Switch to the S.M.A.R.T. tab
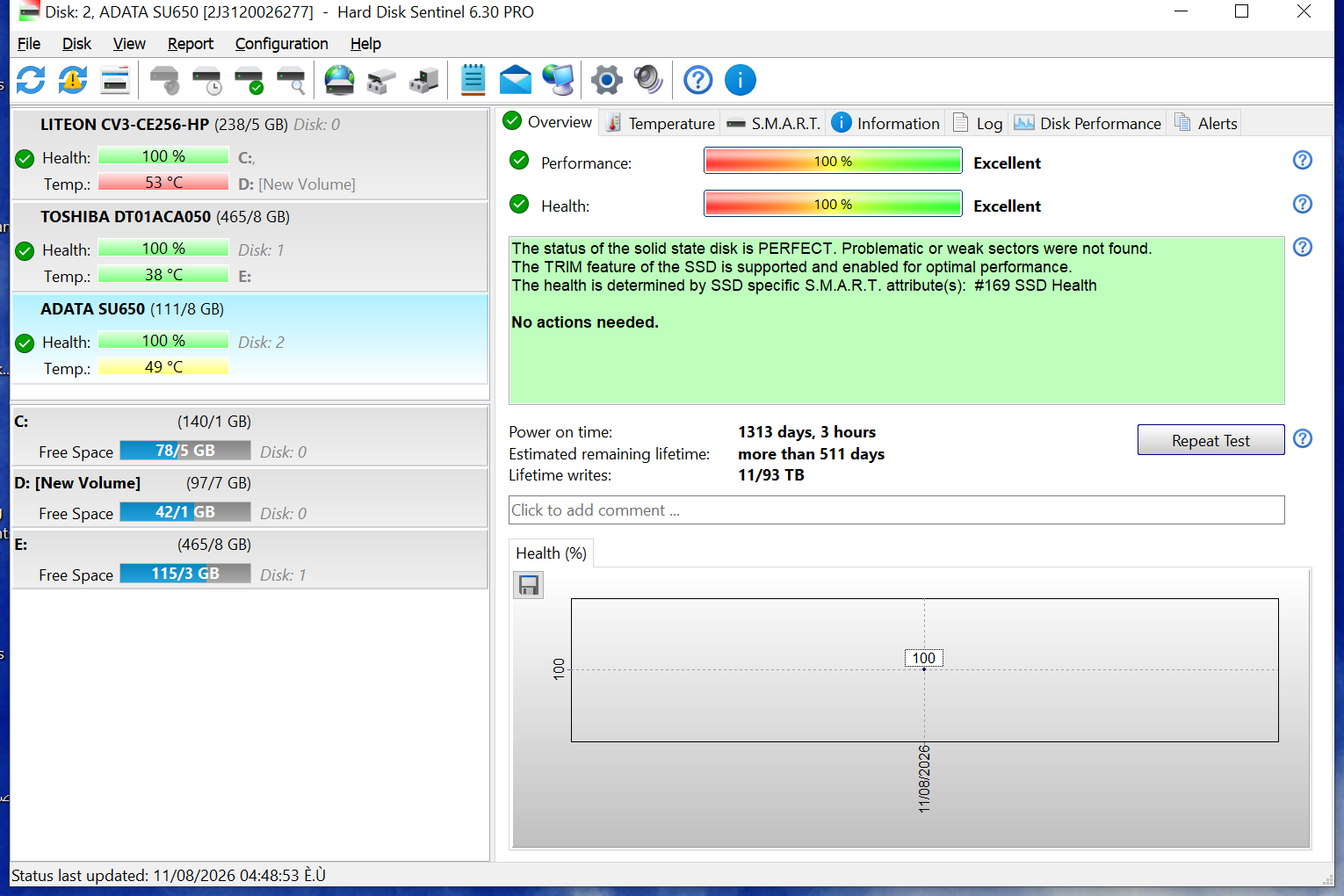 [773, 124]
